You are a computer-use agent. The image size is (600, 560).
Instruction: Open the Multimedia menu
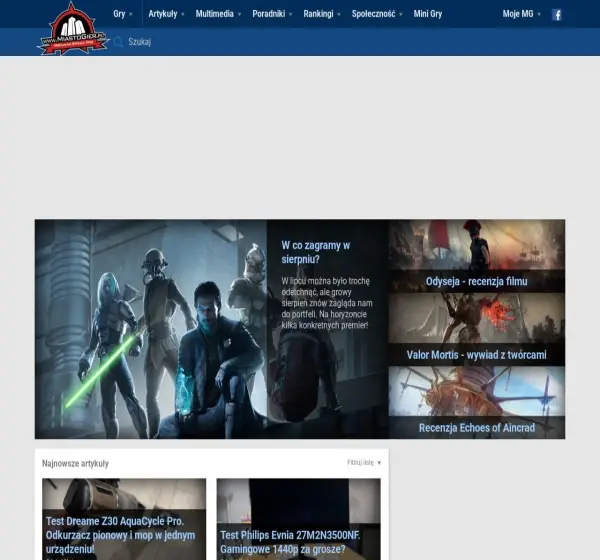(214, 14)
